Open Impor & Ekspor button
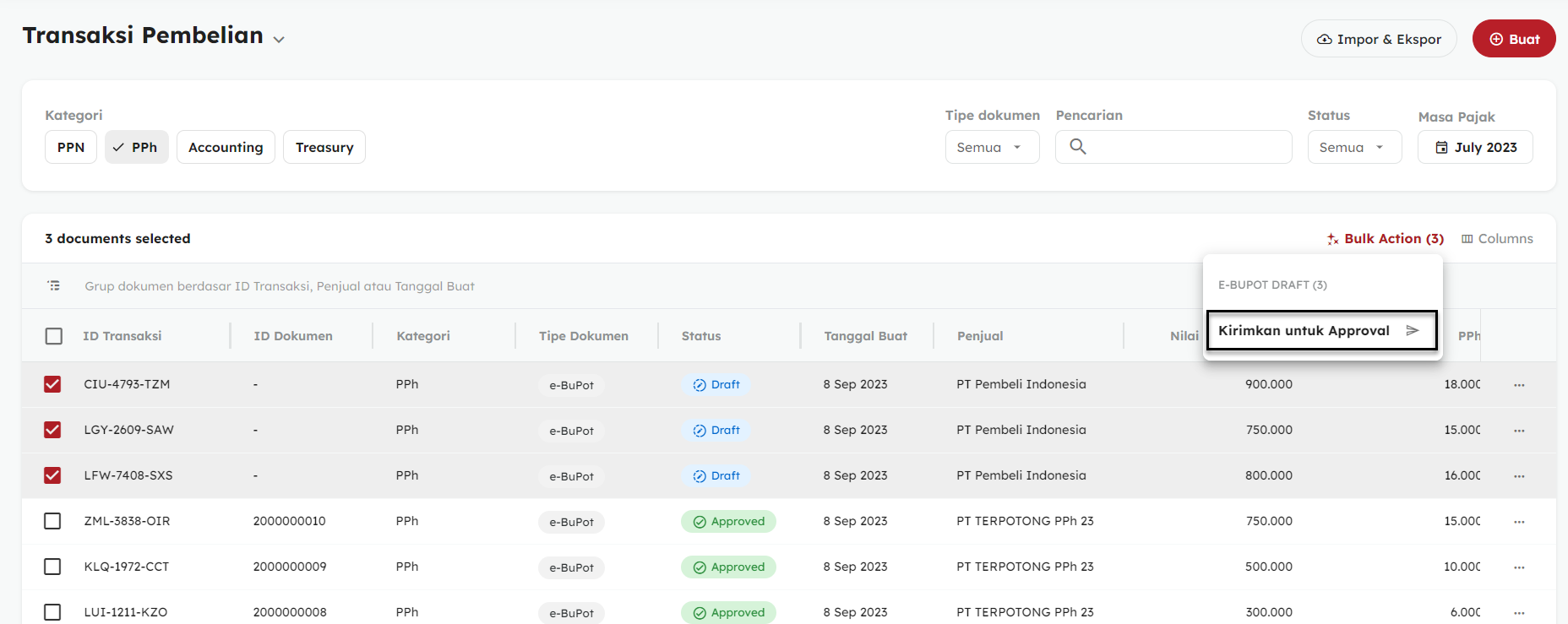1568x624 pixels. coord(1379,39)
